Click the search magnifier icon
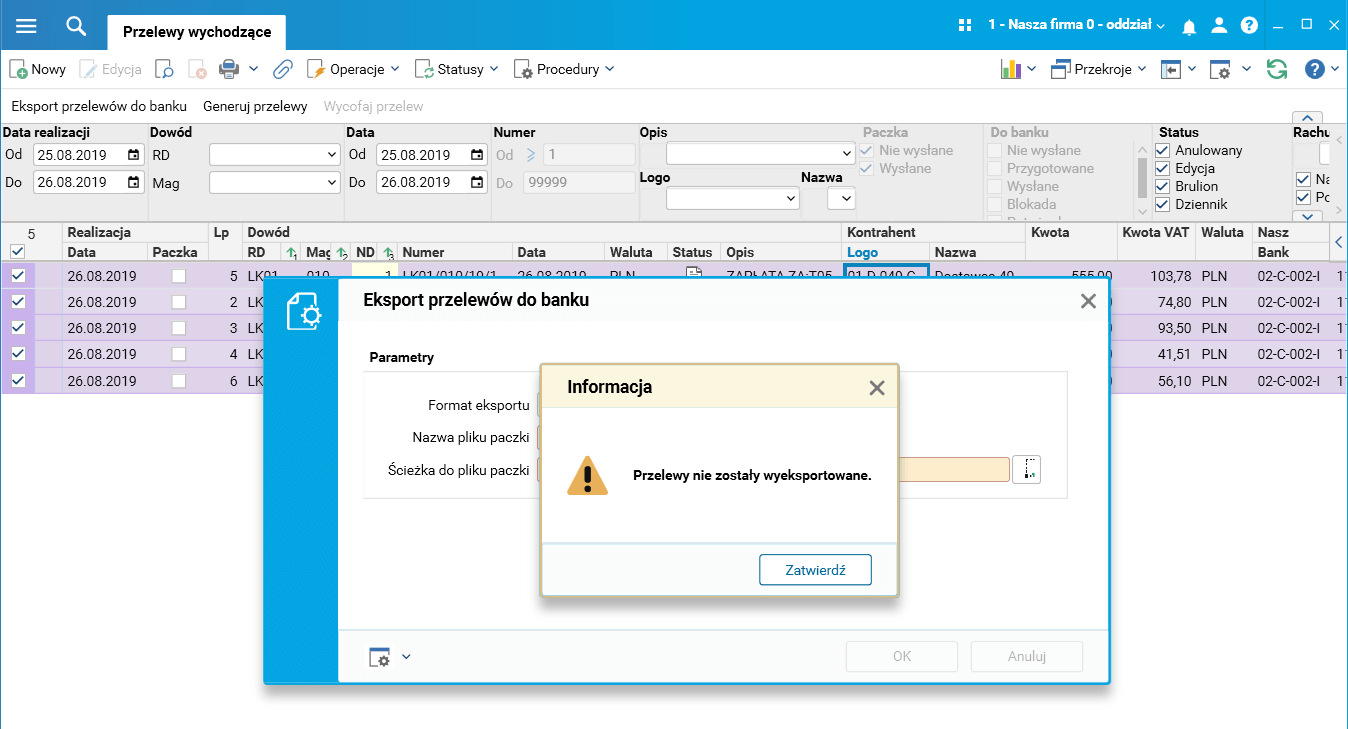This screenshot has height=729, width=1348. click(76, 25)
